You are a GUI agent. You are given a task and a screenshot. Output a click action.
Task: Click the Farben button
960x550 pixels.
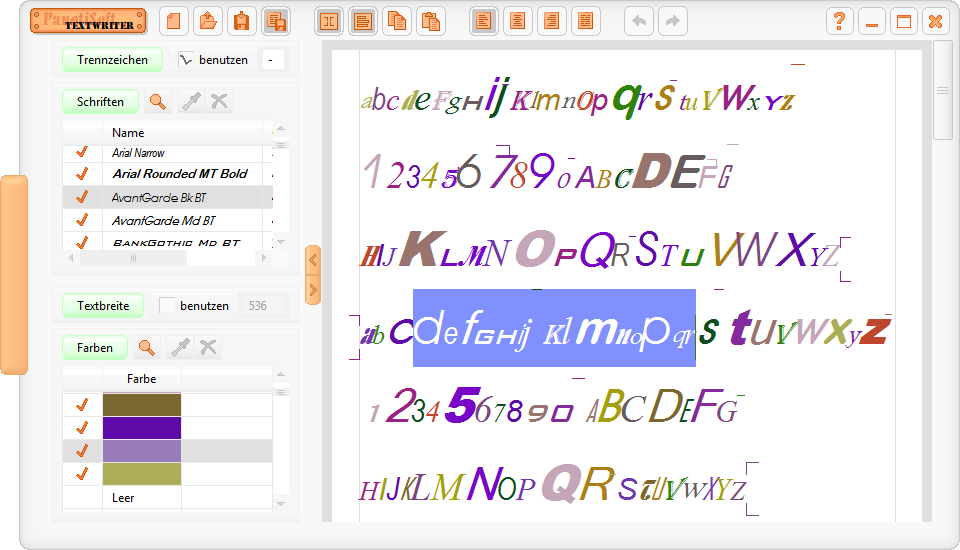point(96,348)
